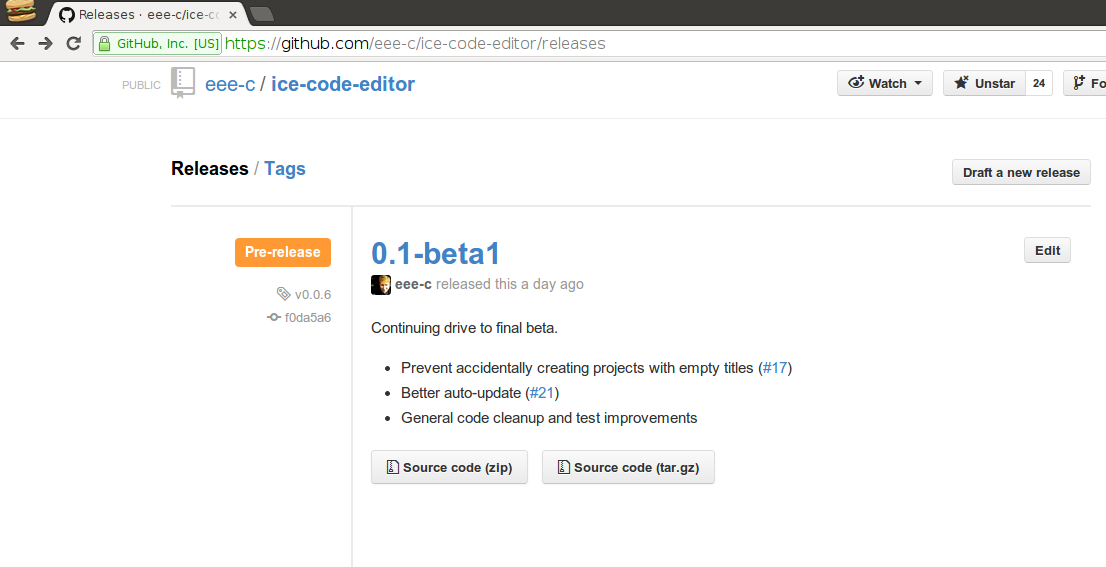Viewport: 1106px width, 567px height.
Task: Click the GitHub, Inc. [US] certificate badge
Action: point(157,44)
